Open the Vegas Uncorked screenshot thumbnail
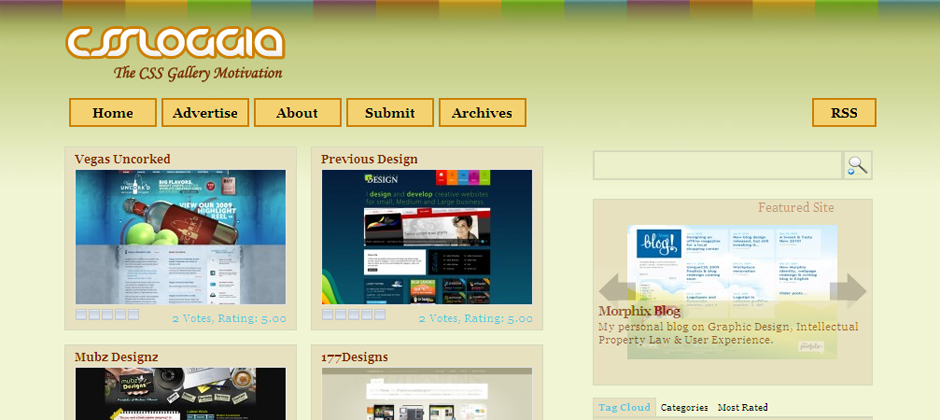Screen dimensions: 940x420 pos(180,237)
